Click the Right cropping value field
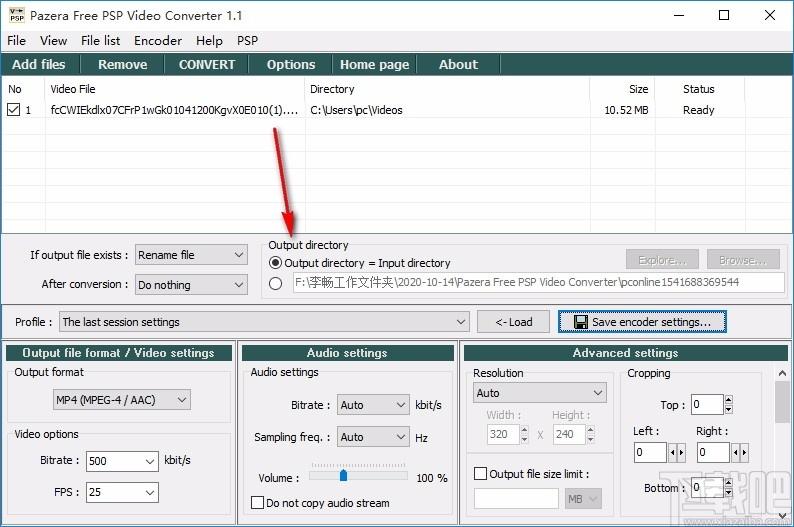This screenshot has height=527, width=794. (x=713, y=452)
